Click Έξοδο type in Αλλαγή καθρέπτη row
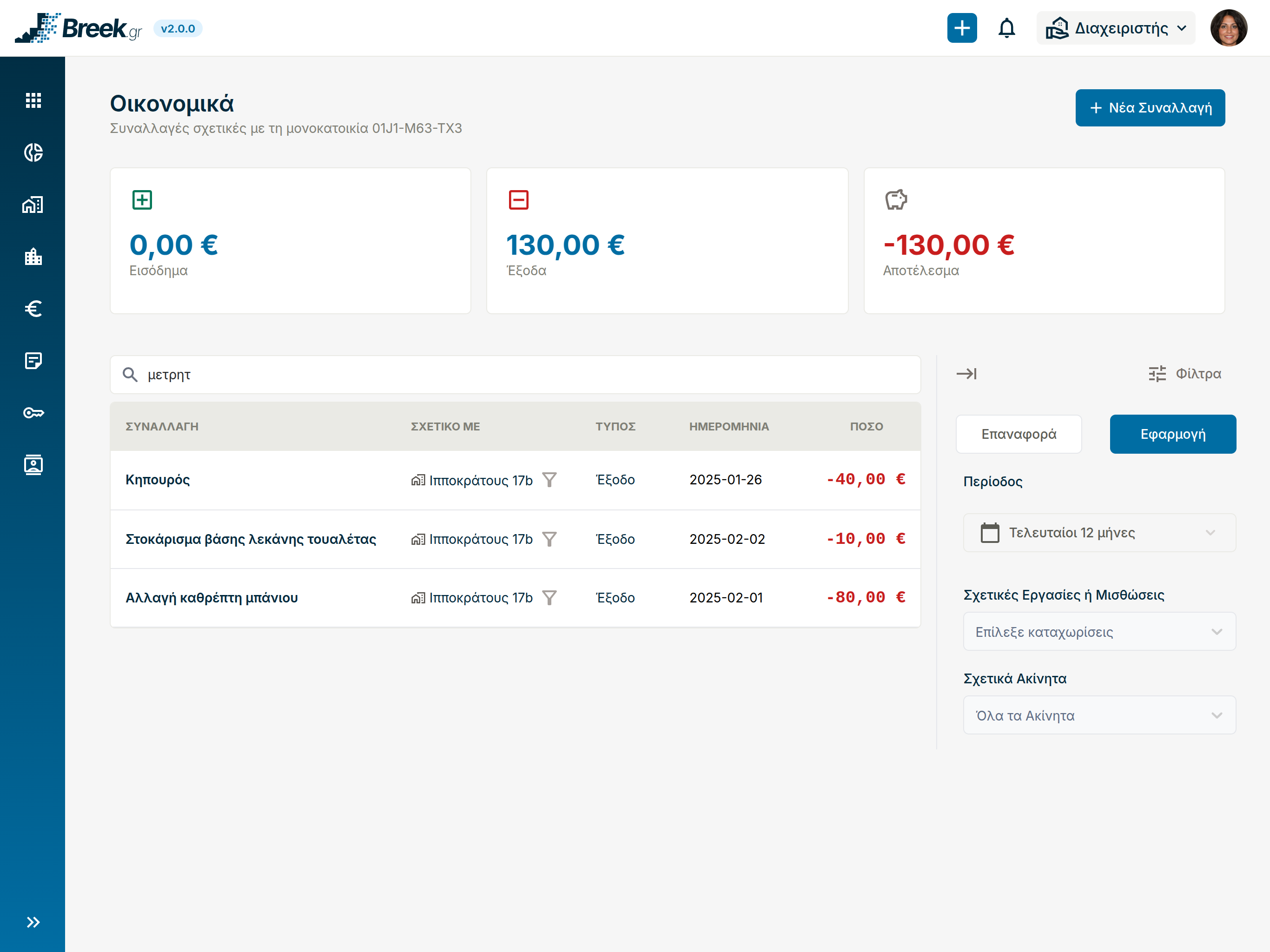 coord(615,598)
